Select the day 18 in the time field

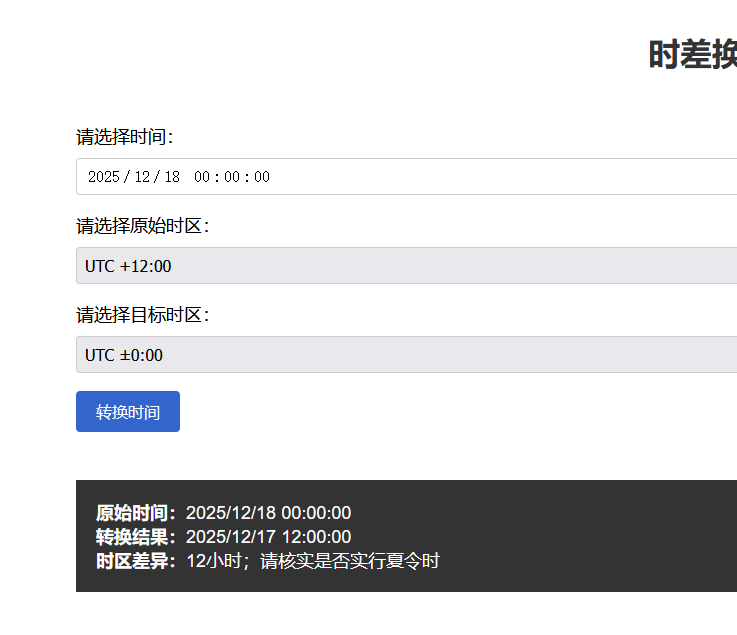tap(172, 177)
